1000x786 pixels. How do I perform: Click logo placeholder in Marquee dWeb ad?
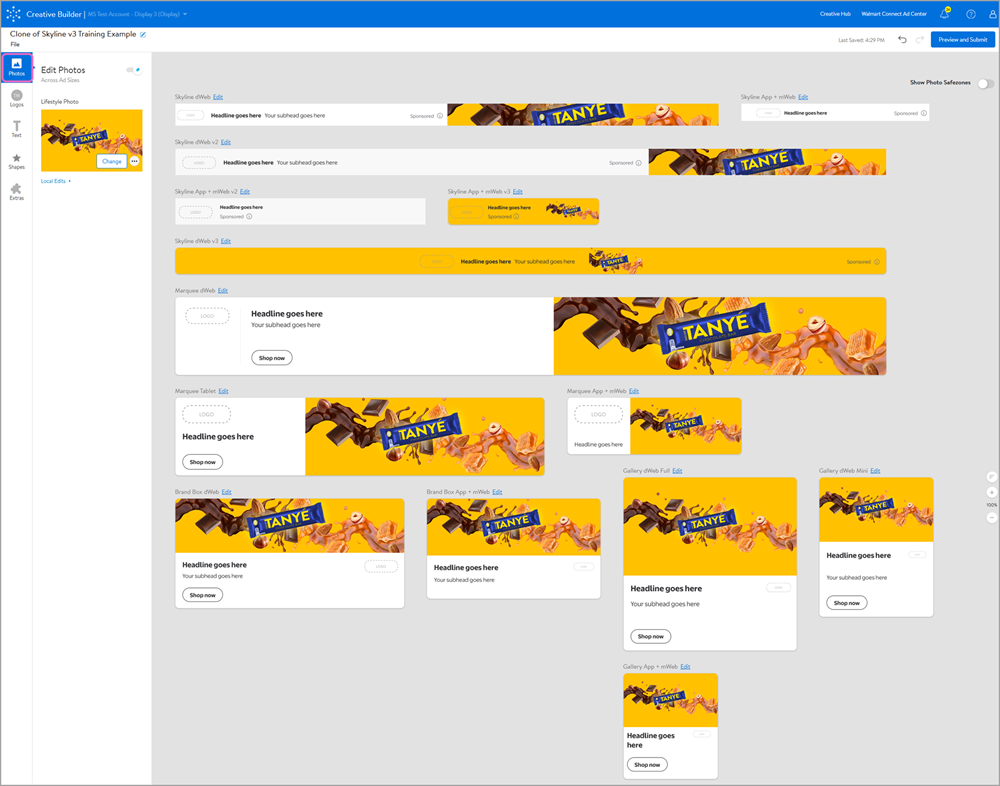coord(207,316)
